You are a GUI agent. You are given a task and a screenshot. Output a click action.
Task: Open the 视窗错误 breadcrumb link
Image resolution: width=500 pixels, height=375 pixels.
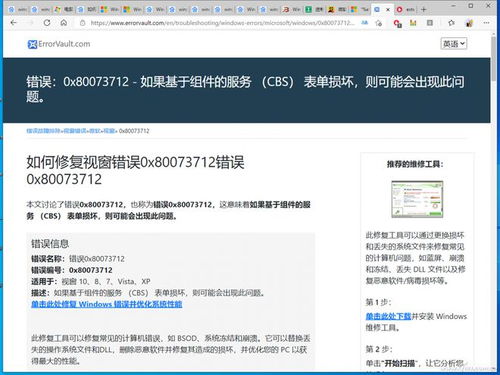click(74, 131)
